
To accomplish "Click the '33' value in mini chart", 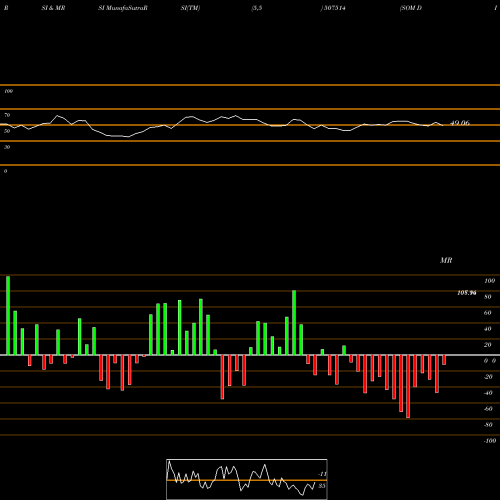I will point(322,486).
